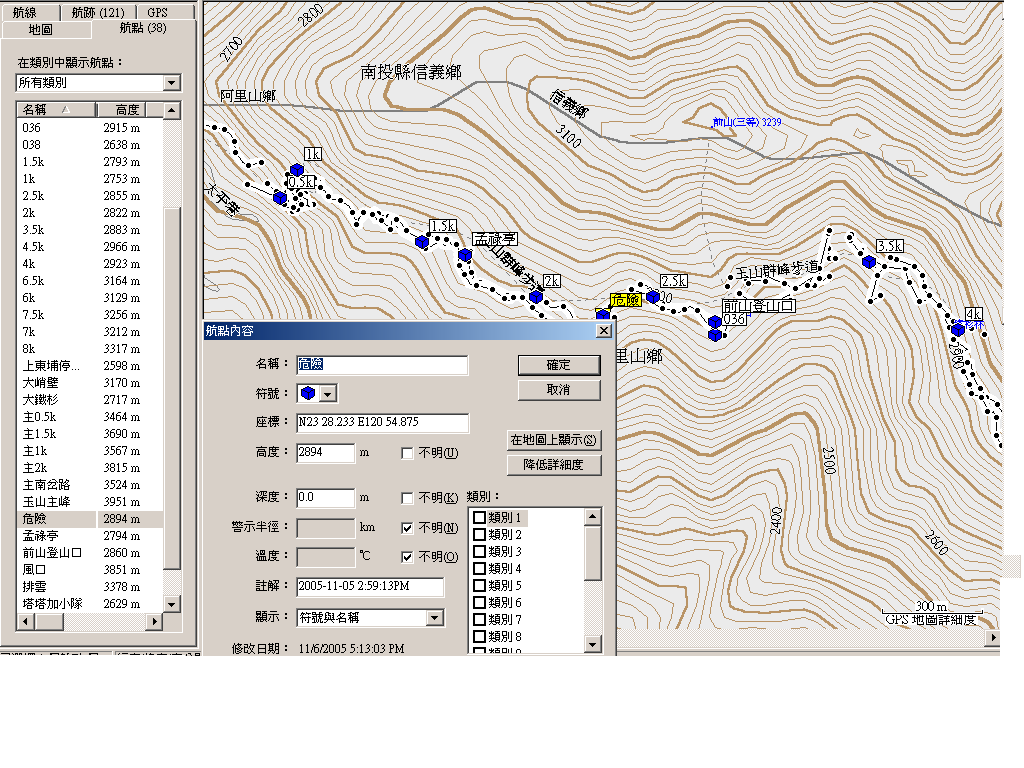Image resolution: width=1024 pixels, height=768 pixels.
Task: Click the 在地圖上顯示(S) button
Action: coord(554,440)
